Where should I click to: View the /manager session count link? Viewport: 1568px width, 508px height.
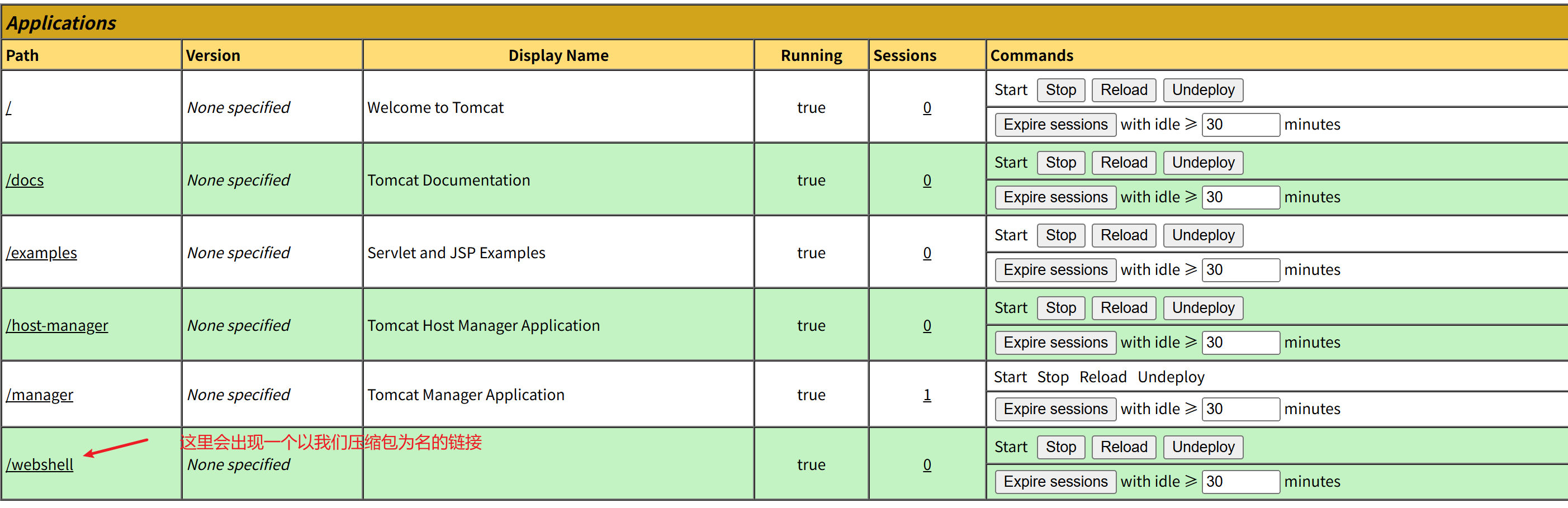pyautogui.click(x=926, y=396)
